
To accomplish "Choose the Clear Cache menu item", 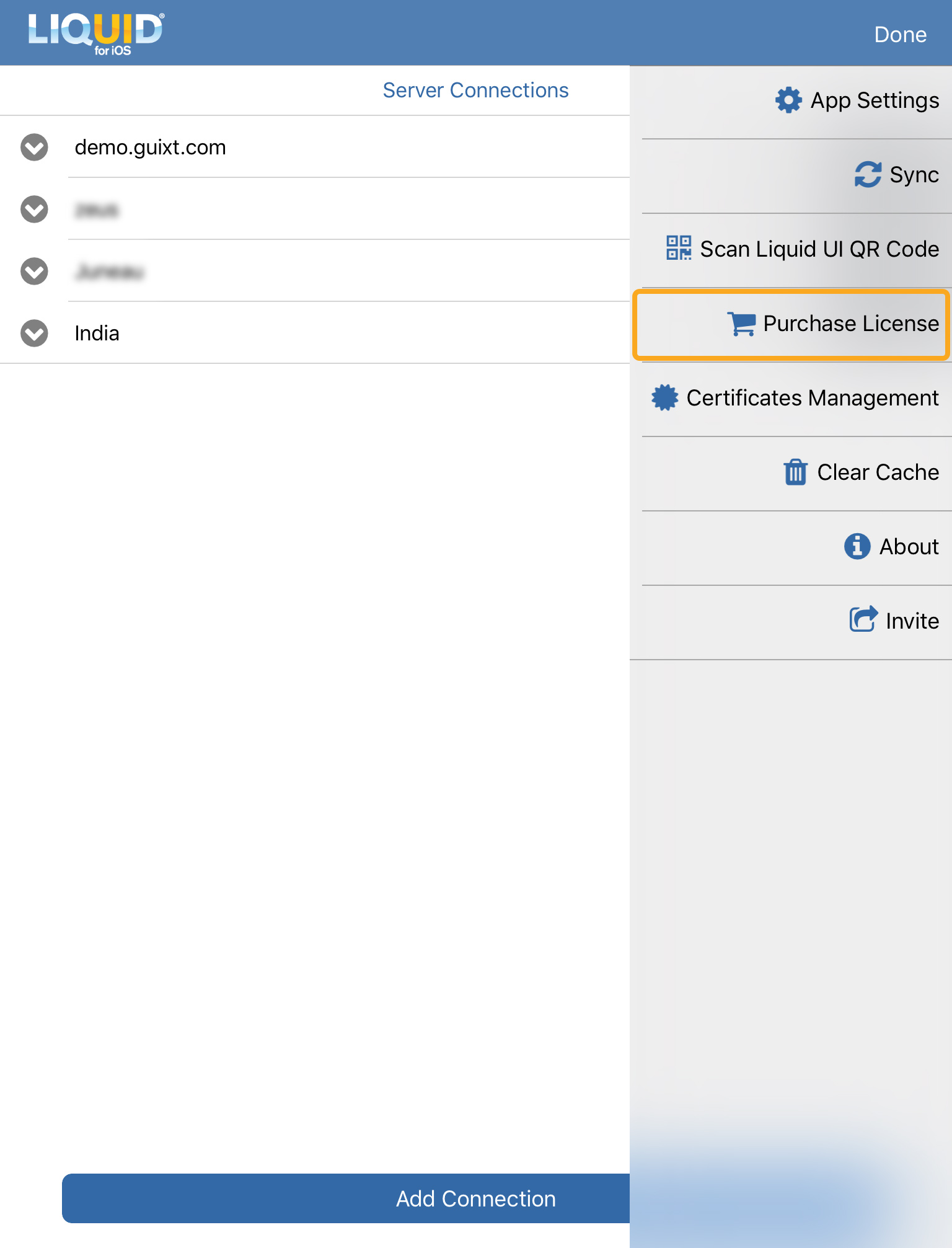I will point(877,472).
